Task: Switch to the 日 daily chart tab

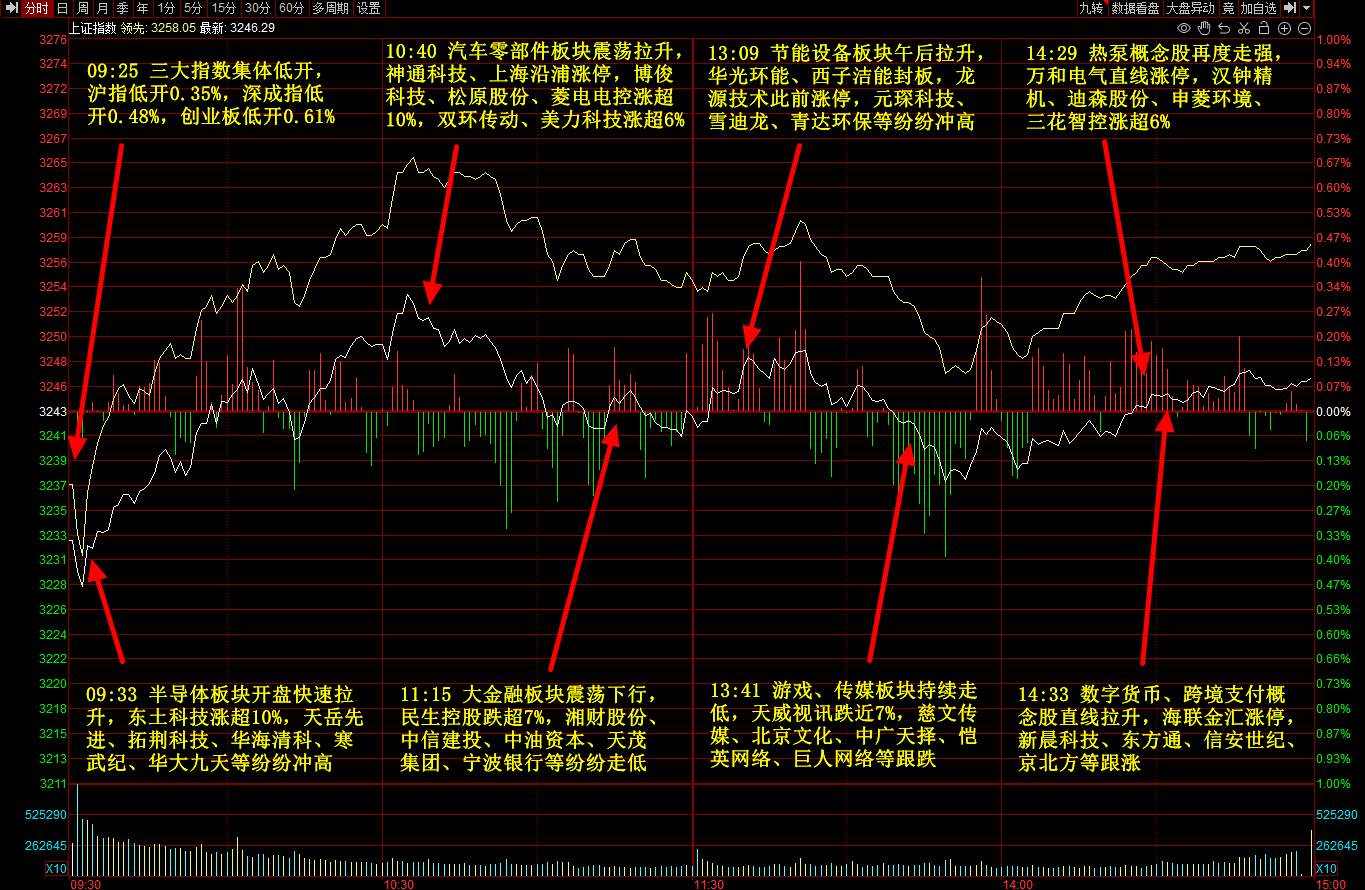Action: 63,8
